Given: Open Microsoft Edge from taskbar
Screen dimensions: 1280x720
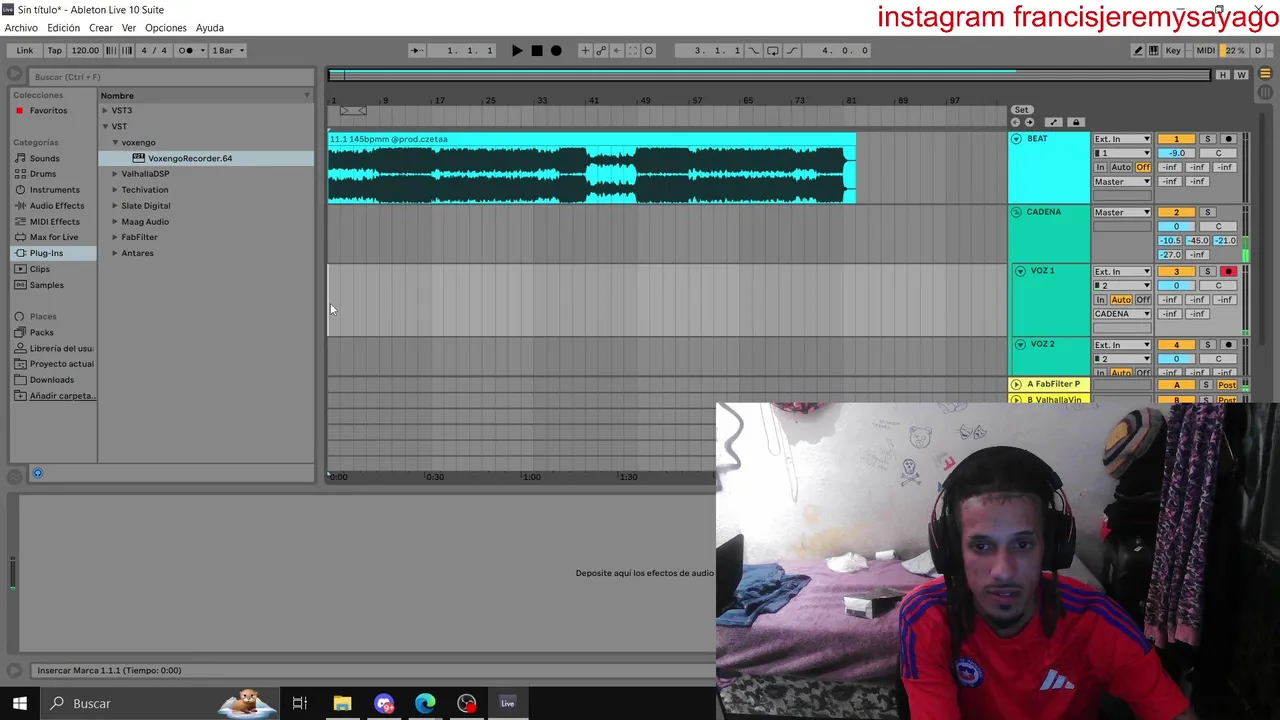Looking at the screenshot, I should tap(425, 703).
